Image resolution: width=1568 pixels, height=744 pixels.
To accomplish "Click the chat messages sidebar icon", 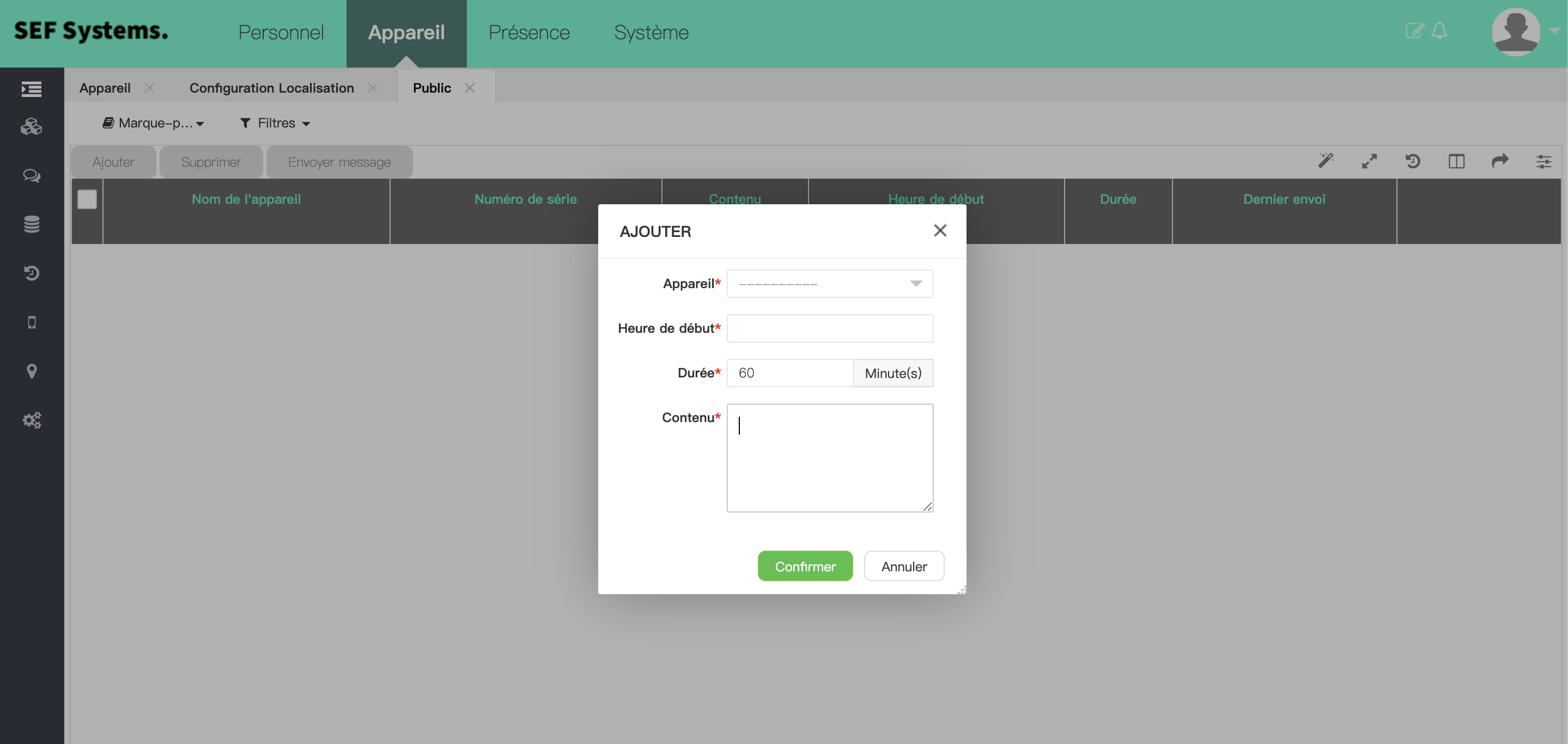I will click(31, 176).
